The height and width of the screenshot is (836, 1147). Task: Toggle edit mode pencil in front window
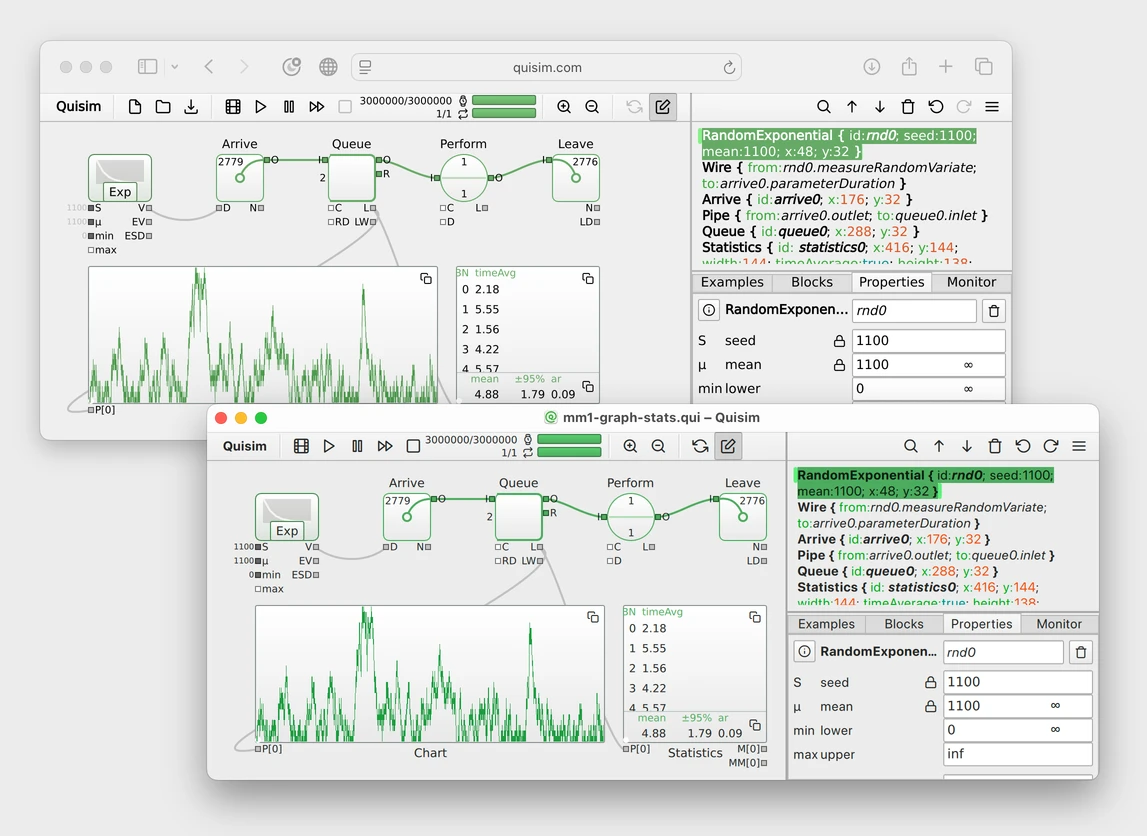tap(728, 446)
